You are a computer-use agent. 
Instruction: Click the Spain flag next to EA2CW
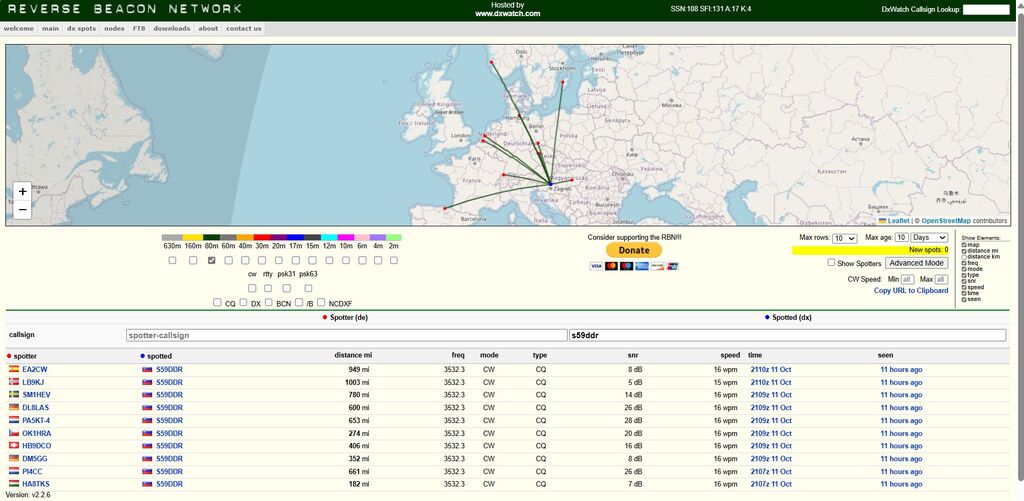point(14,370)
